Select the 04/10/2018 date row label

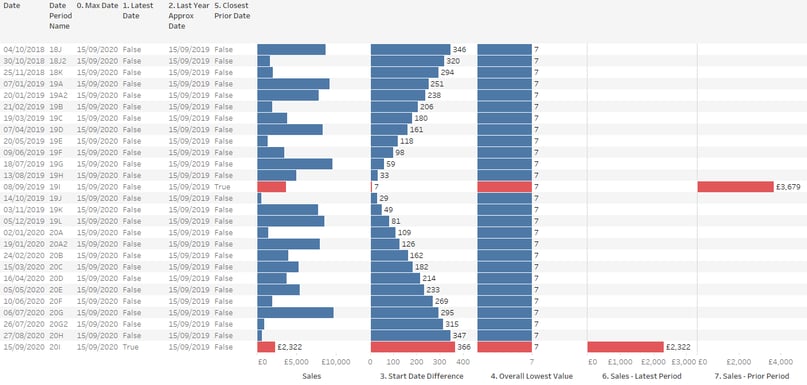coord(24,49)
